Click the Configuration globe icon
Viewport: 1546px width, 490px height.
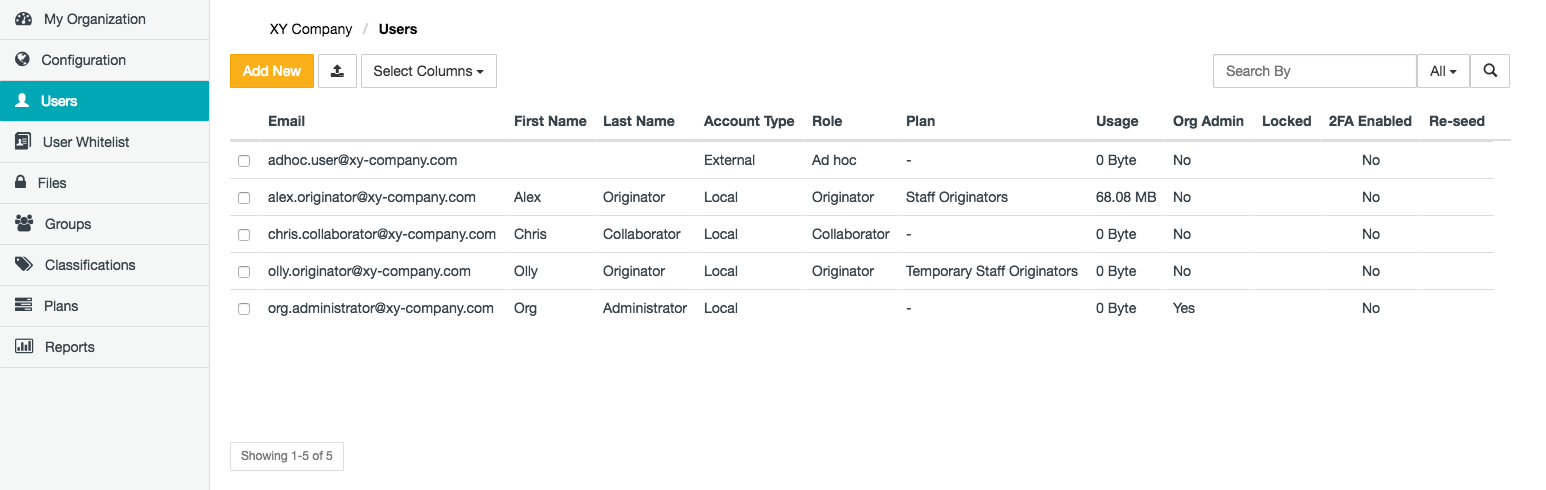(x=22, y=60)
